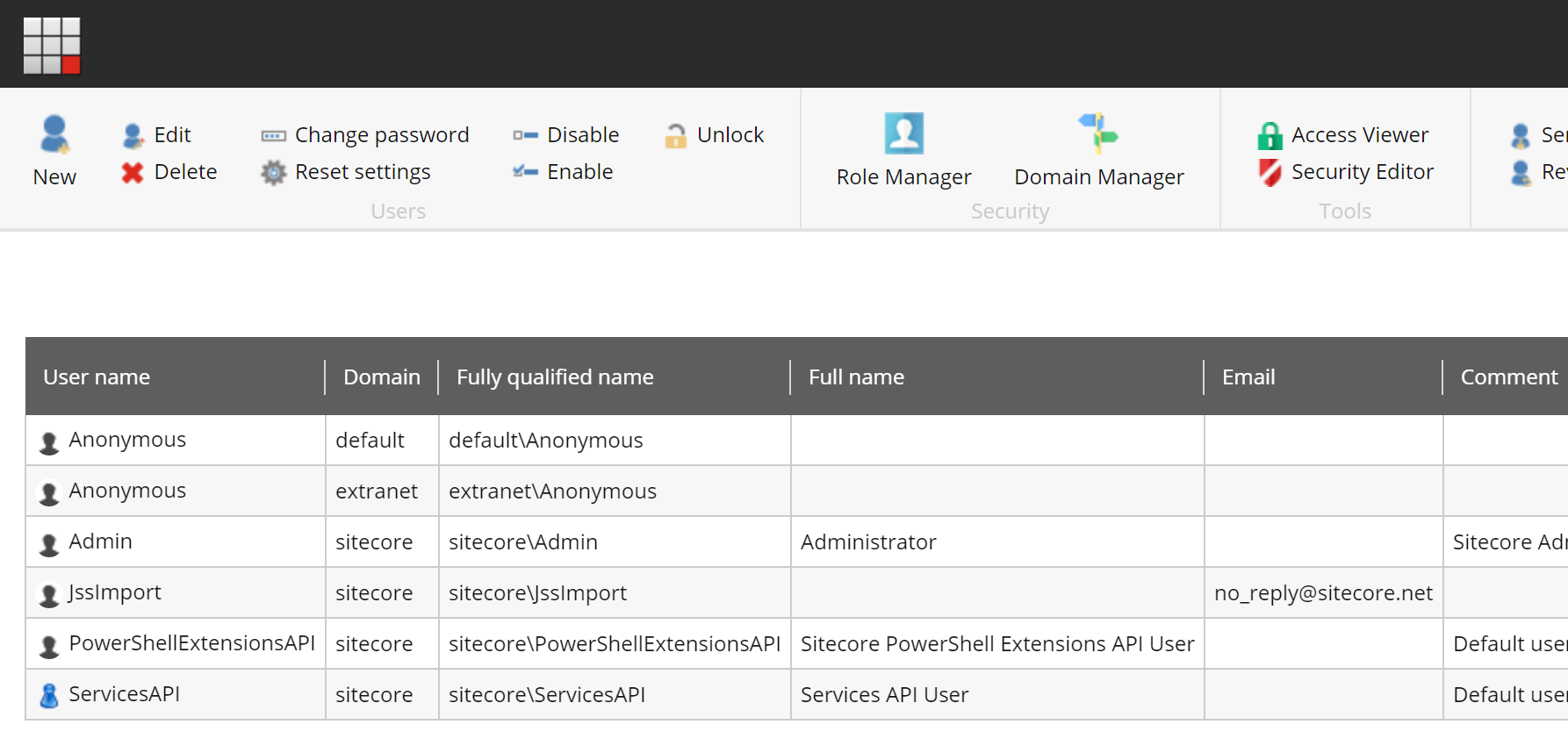1568x746 pixels.
Task: Sort by Domain column header
Action: point(382,377)
